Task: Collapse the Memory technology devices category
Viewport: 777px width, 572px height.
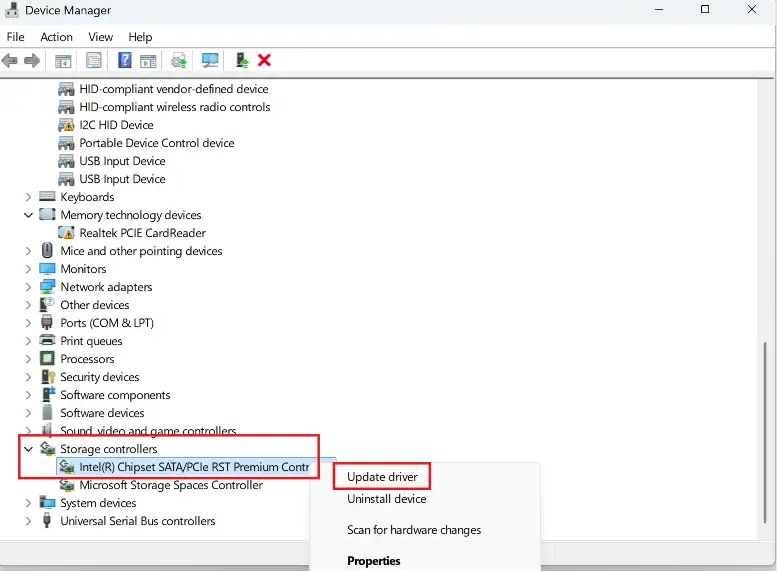Action: 28,215
